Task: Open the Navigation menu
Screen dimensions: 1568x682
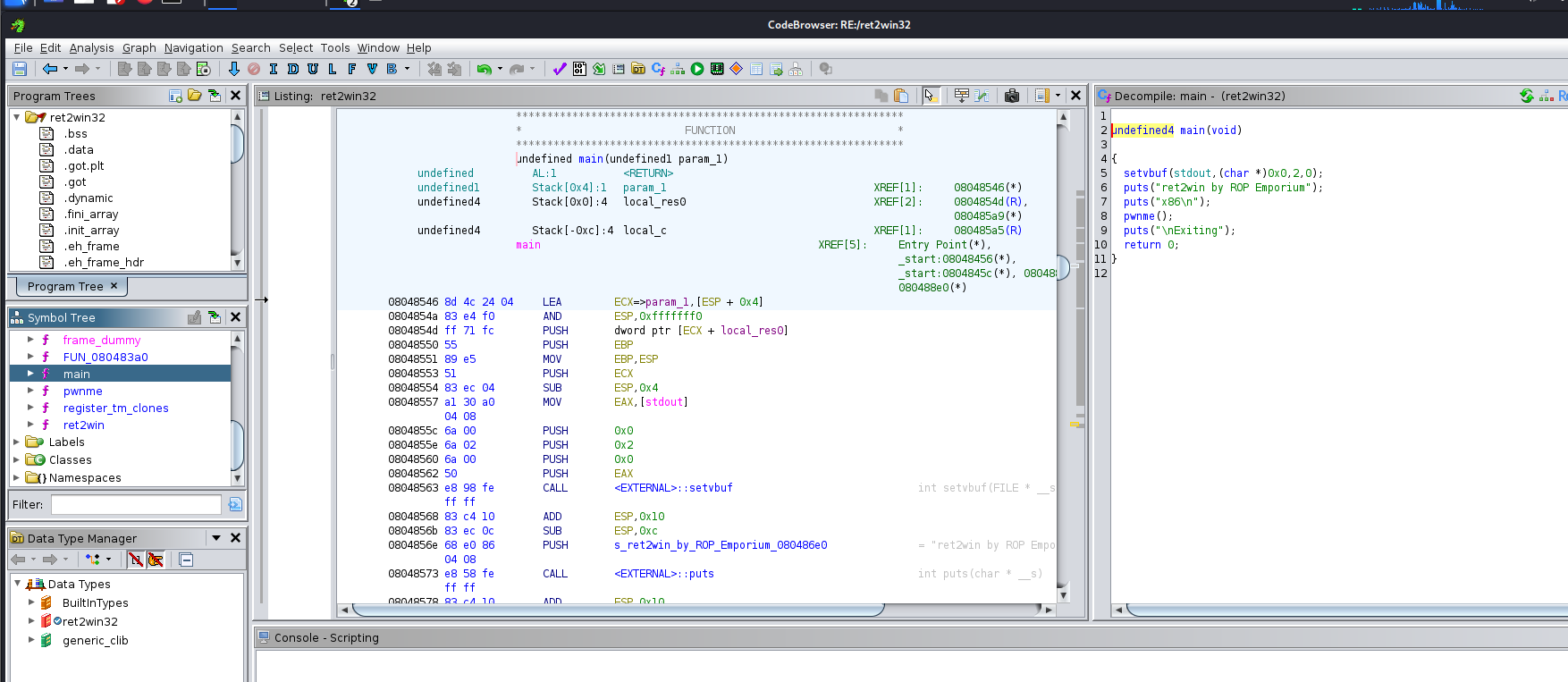Action: pyautogui.click(x=193, y=48)
